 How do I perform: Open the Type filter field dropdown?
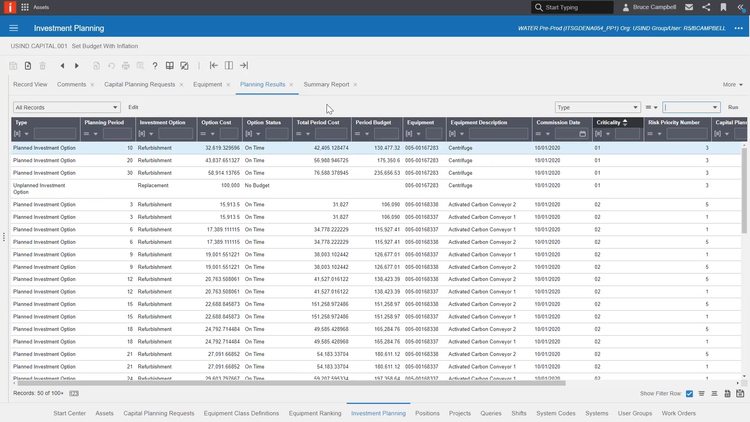(x=597, y=107)
